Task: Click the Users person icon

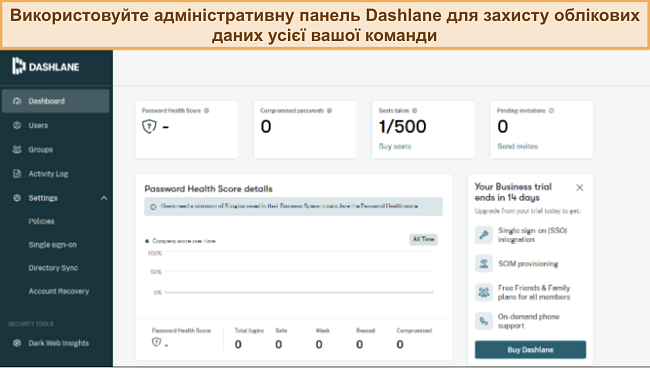Action: [x=17, y=126]
